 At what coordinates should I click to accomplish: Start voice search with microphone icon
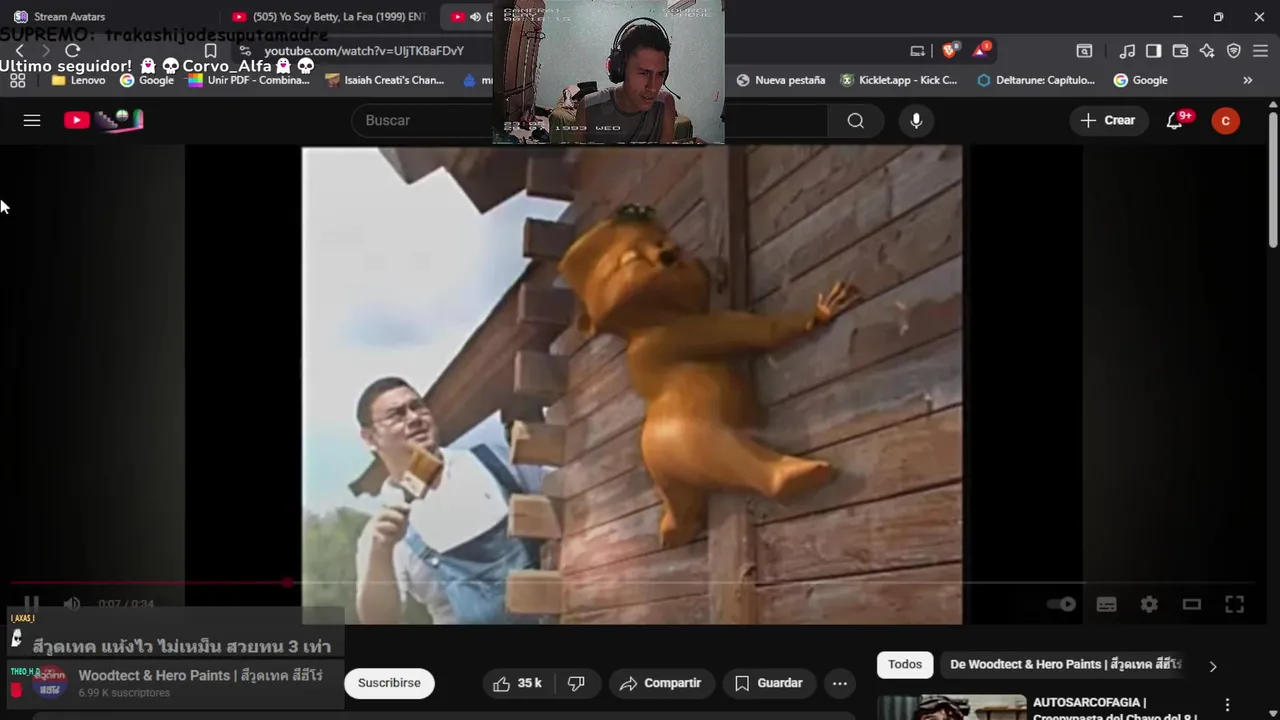tap(916, 120)
